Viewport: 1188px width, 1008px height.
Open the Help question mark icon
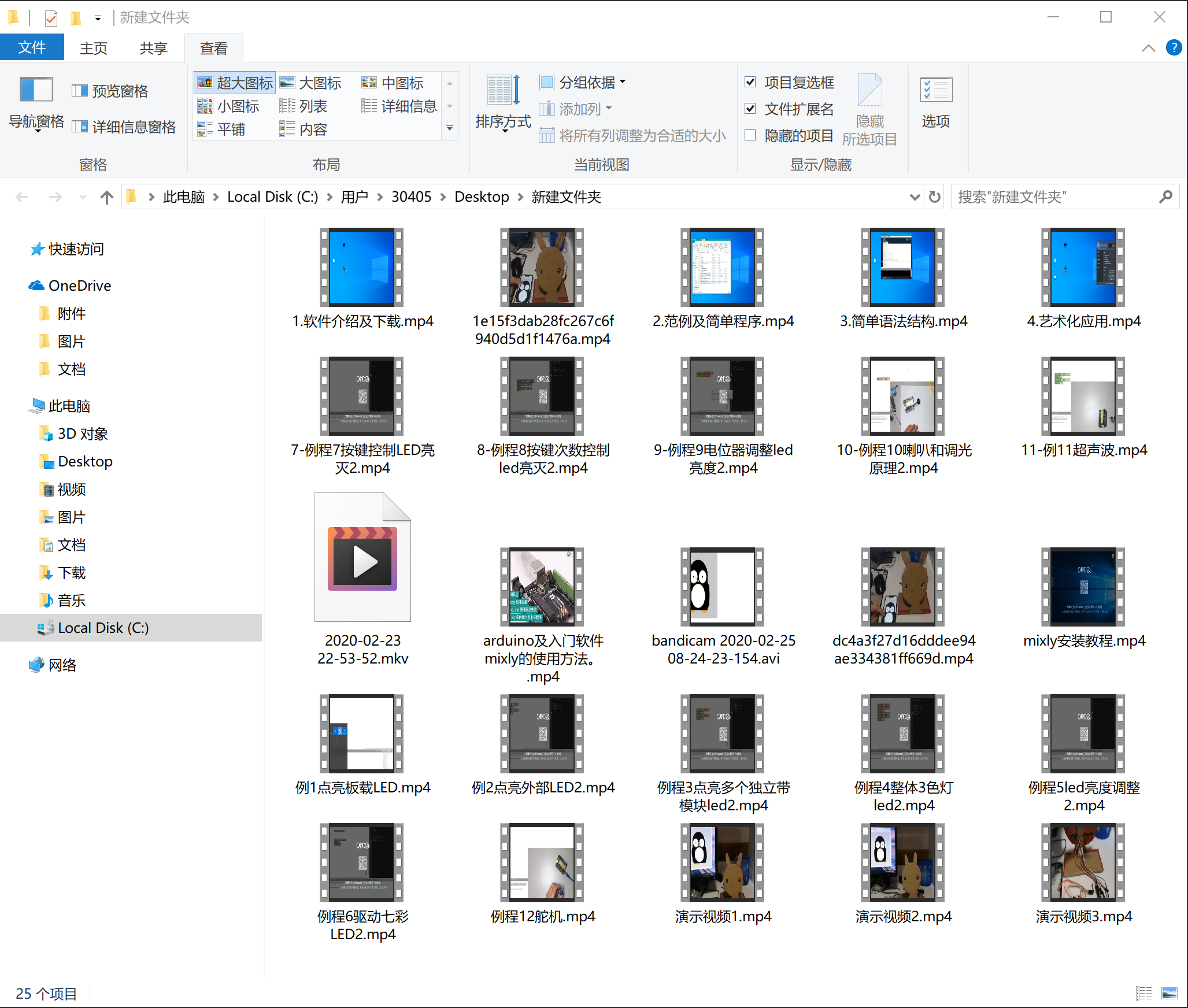[1174, 47]
